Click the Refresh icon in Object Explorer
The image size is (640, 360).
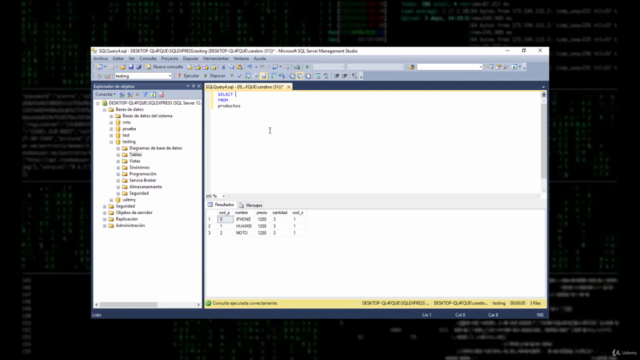point(153,95)
